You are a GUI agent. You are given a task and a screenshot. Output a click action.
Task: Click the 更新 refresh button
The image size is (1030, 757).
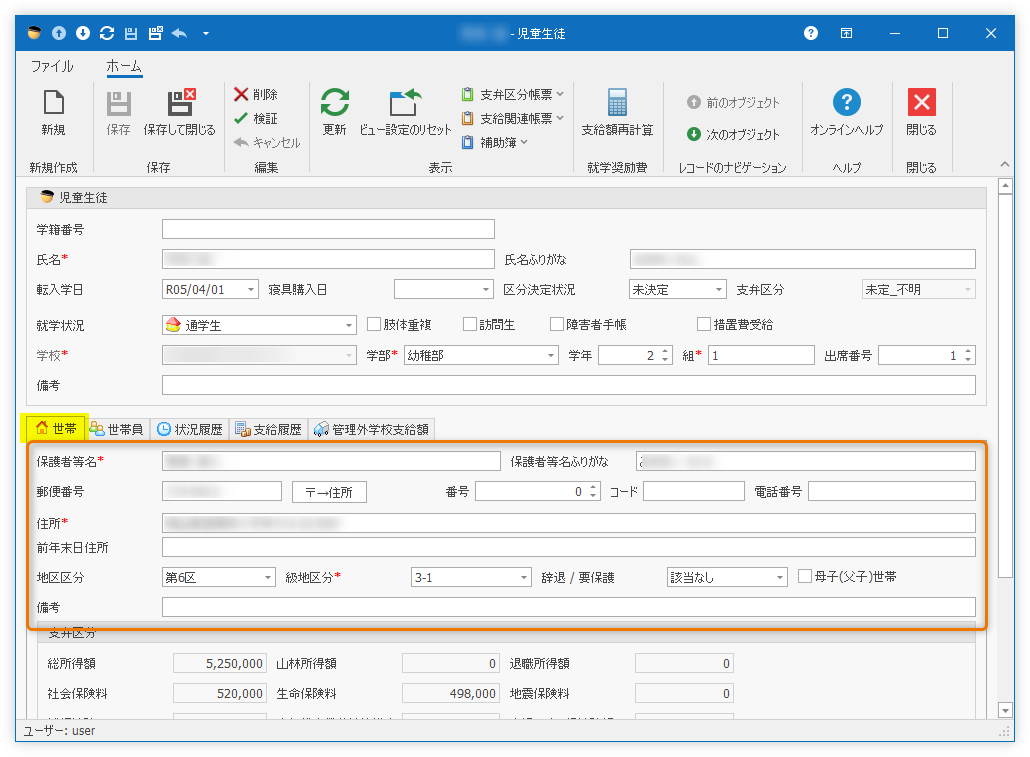[x=334, y=112]
